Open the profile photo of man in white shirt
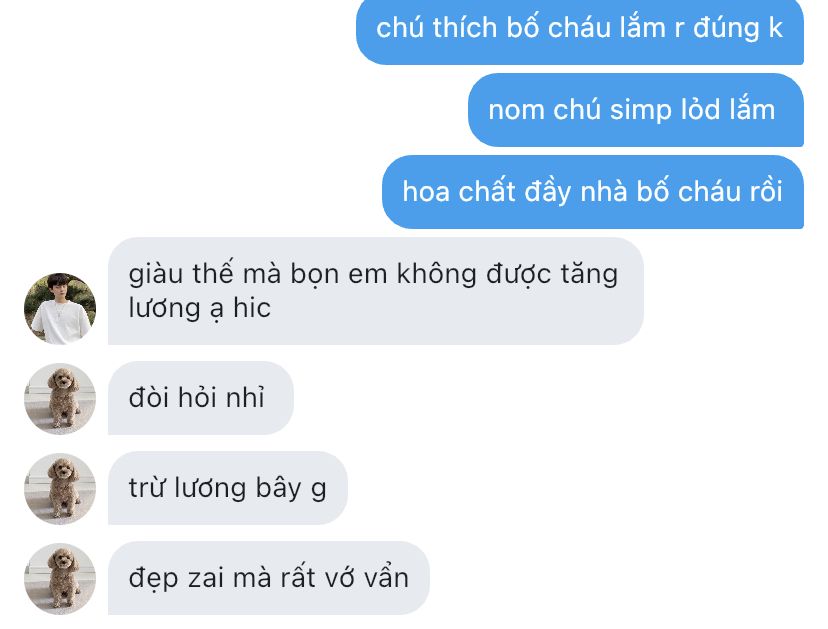This screenshot has height=629, width=828. click(60, 308)
